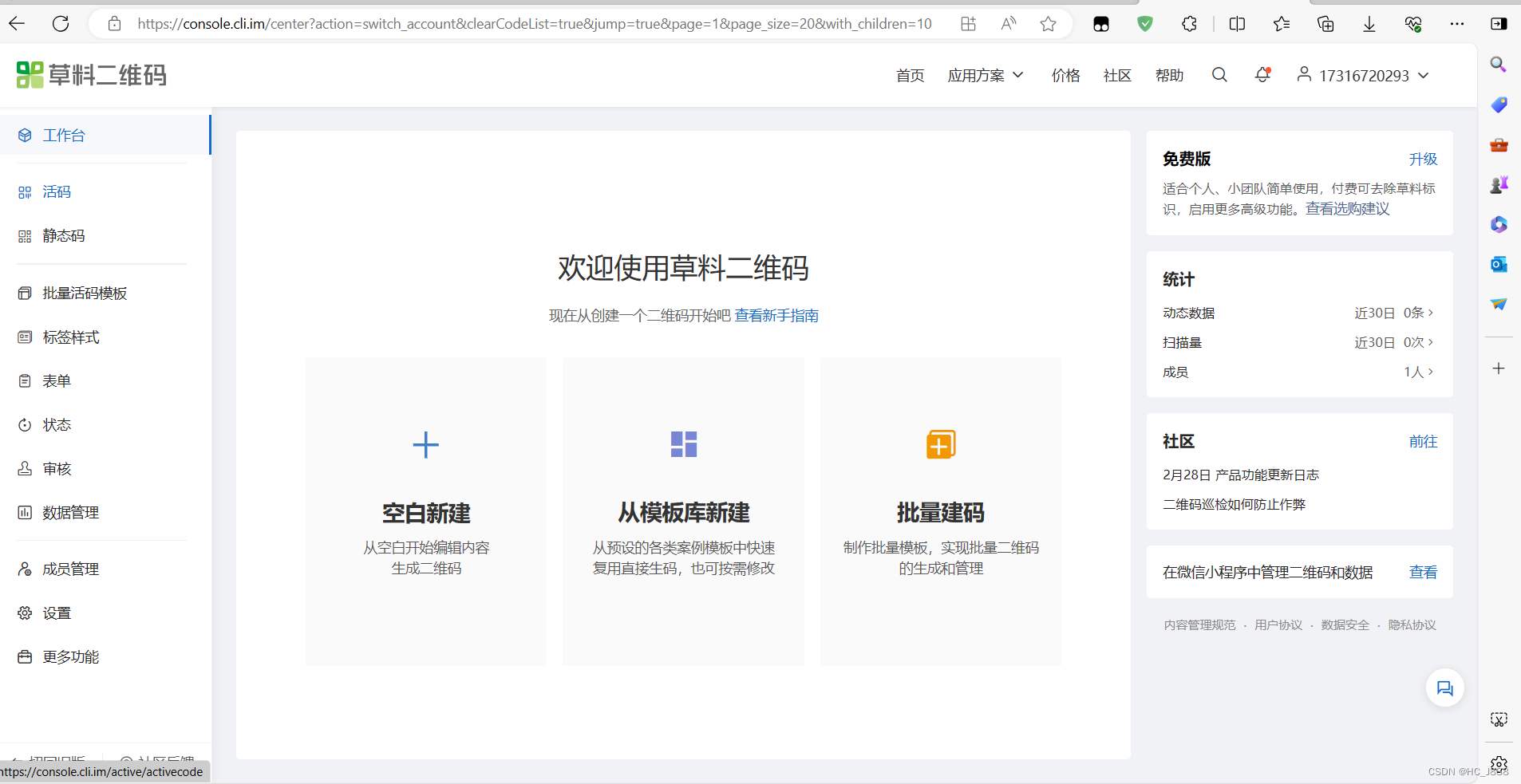View site info via the lock icon

pyautogui.click(x=114, y=24)
